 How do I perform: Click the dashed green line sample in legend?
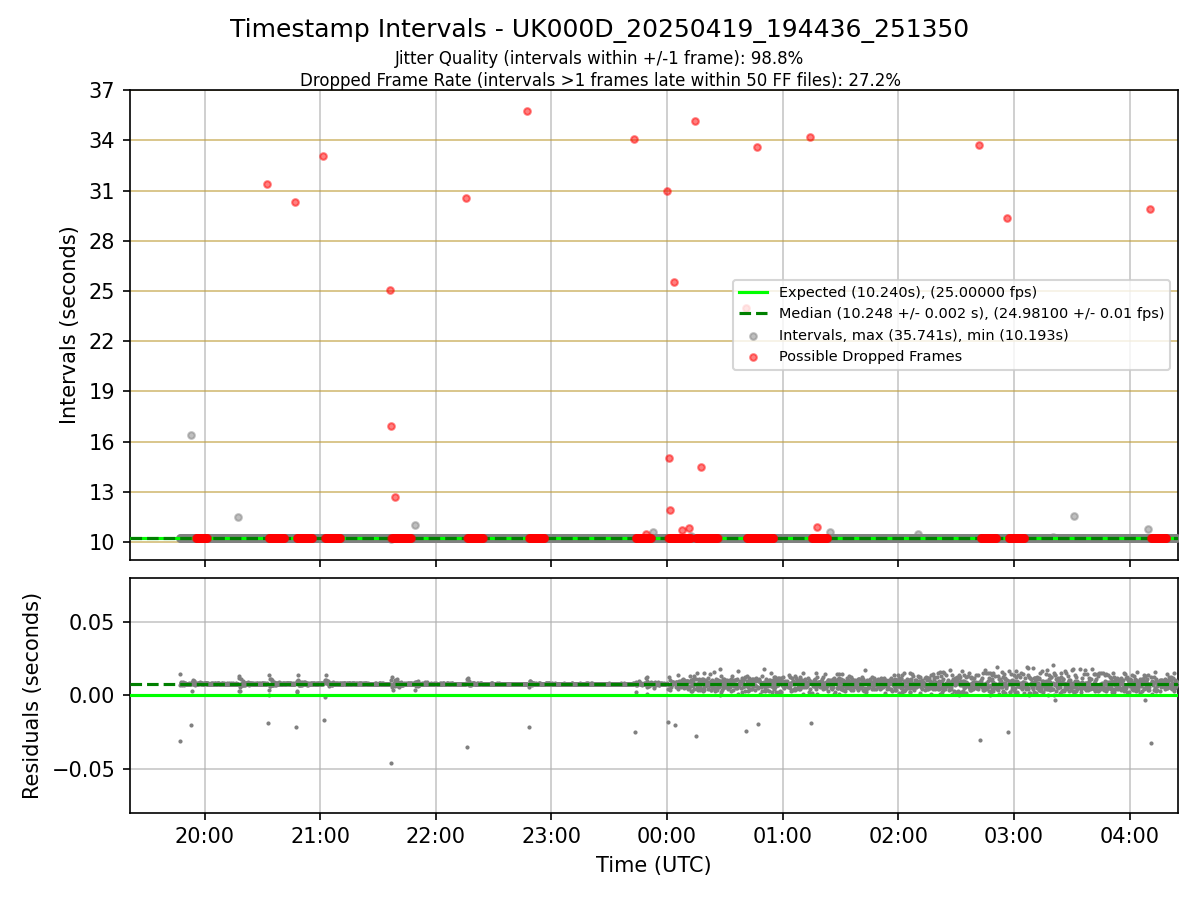[754, 314]
